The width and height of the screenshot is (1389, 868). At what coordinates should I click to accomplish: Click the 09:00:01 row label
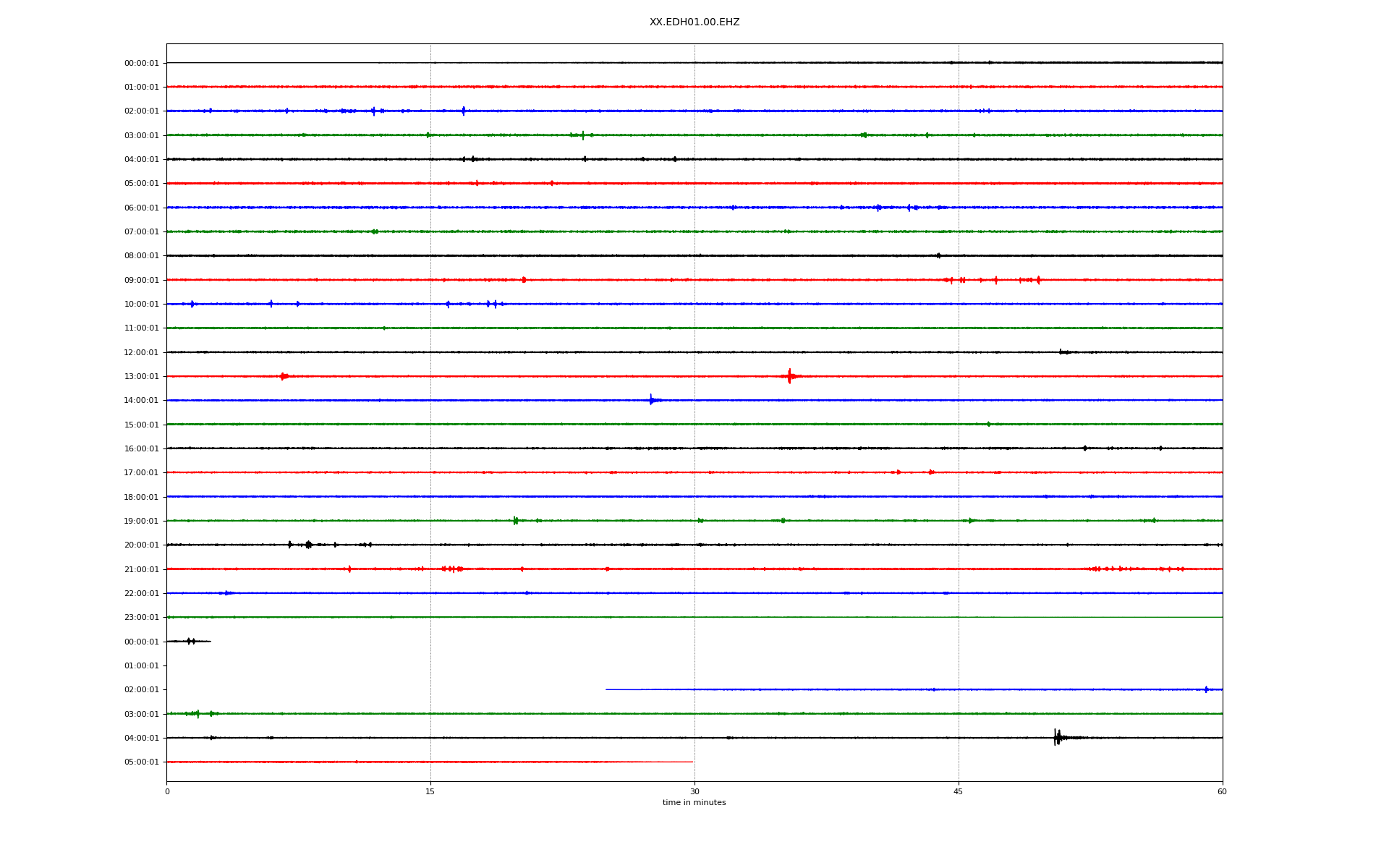coord(141,280)
